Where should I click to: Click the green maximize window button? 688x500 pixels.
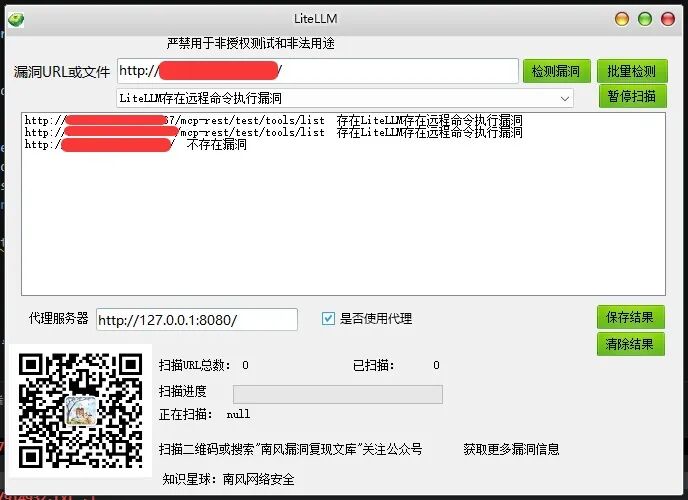645,19
